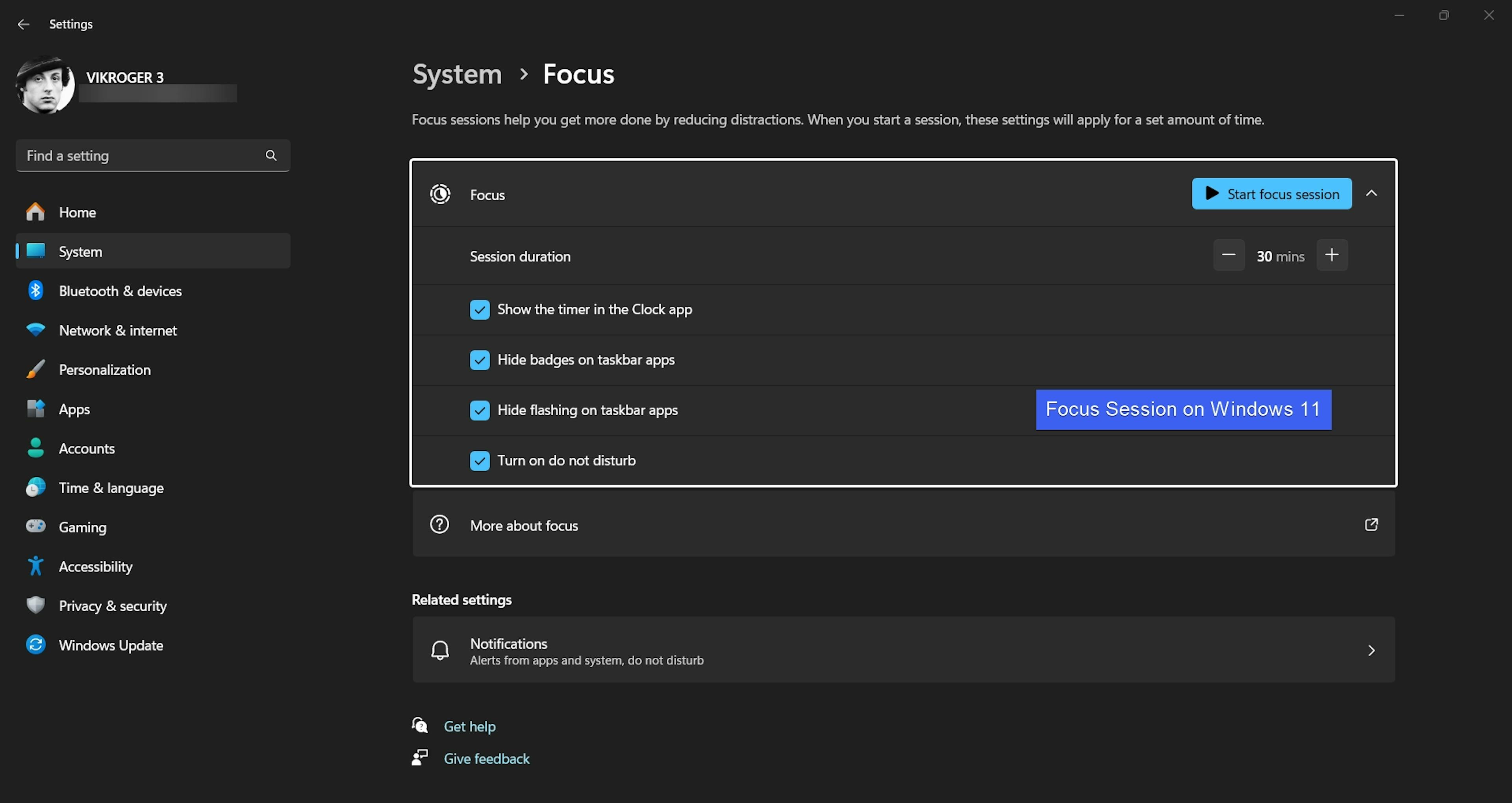Click the search magnifier icon
Image resolution: width=1512 pixels, height=803 pixels.
pos(271,155)
